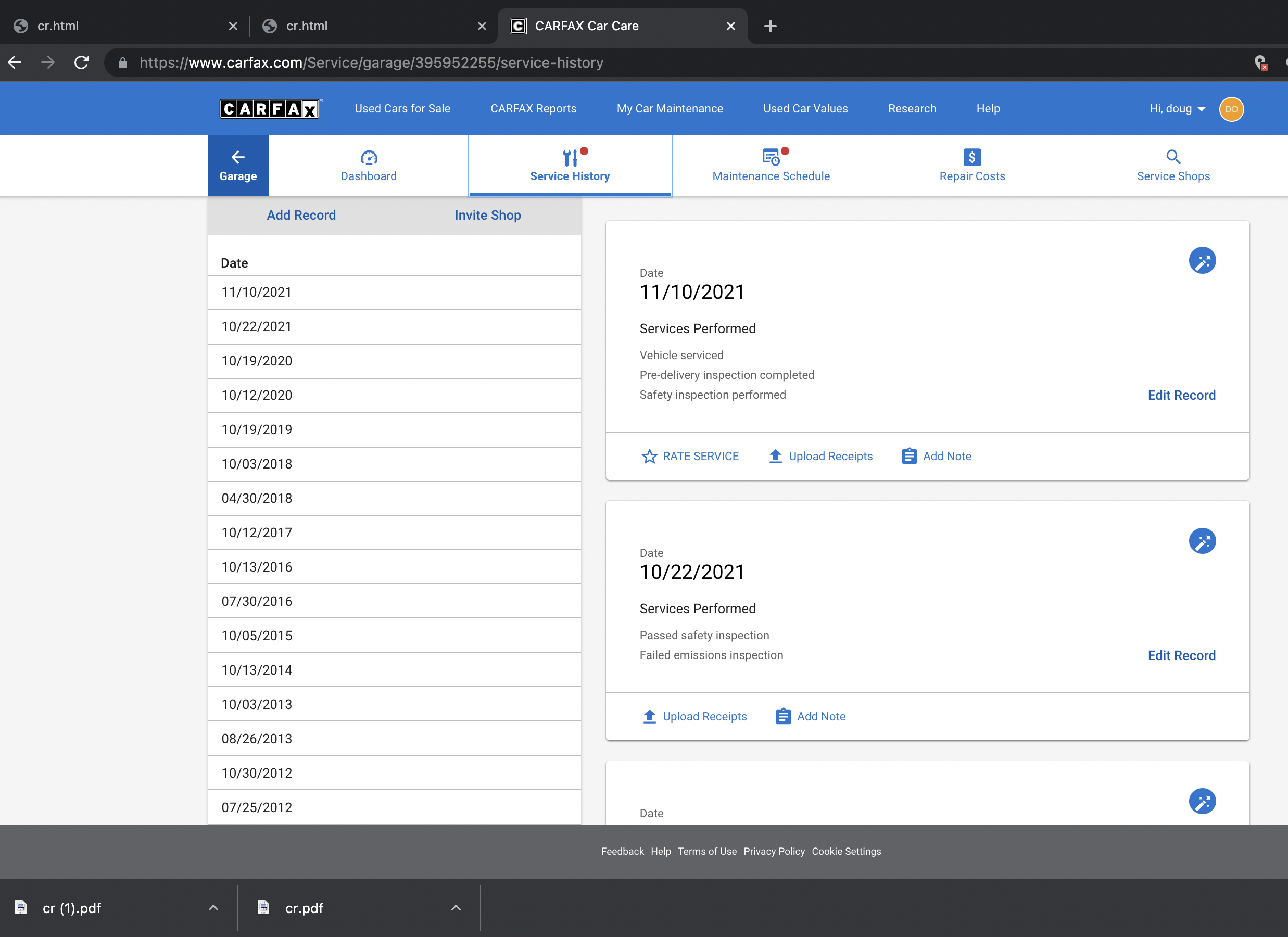Open the Cookie Settings footer link

[846, 851]
